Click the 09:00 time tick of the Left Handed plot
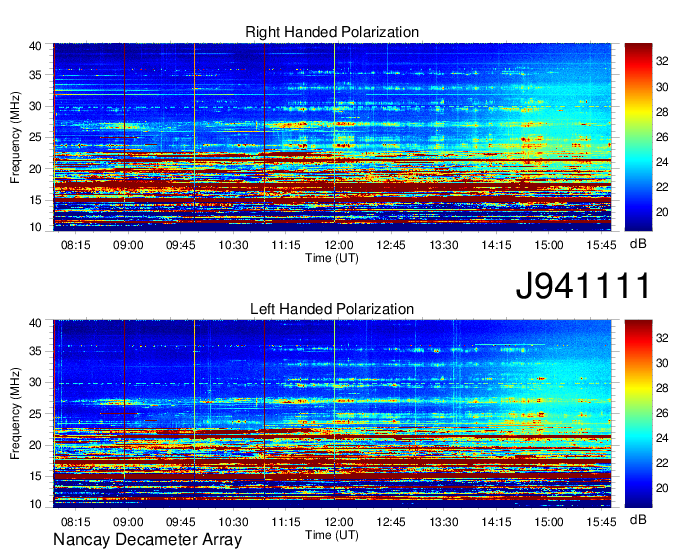 point(128,522)
